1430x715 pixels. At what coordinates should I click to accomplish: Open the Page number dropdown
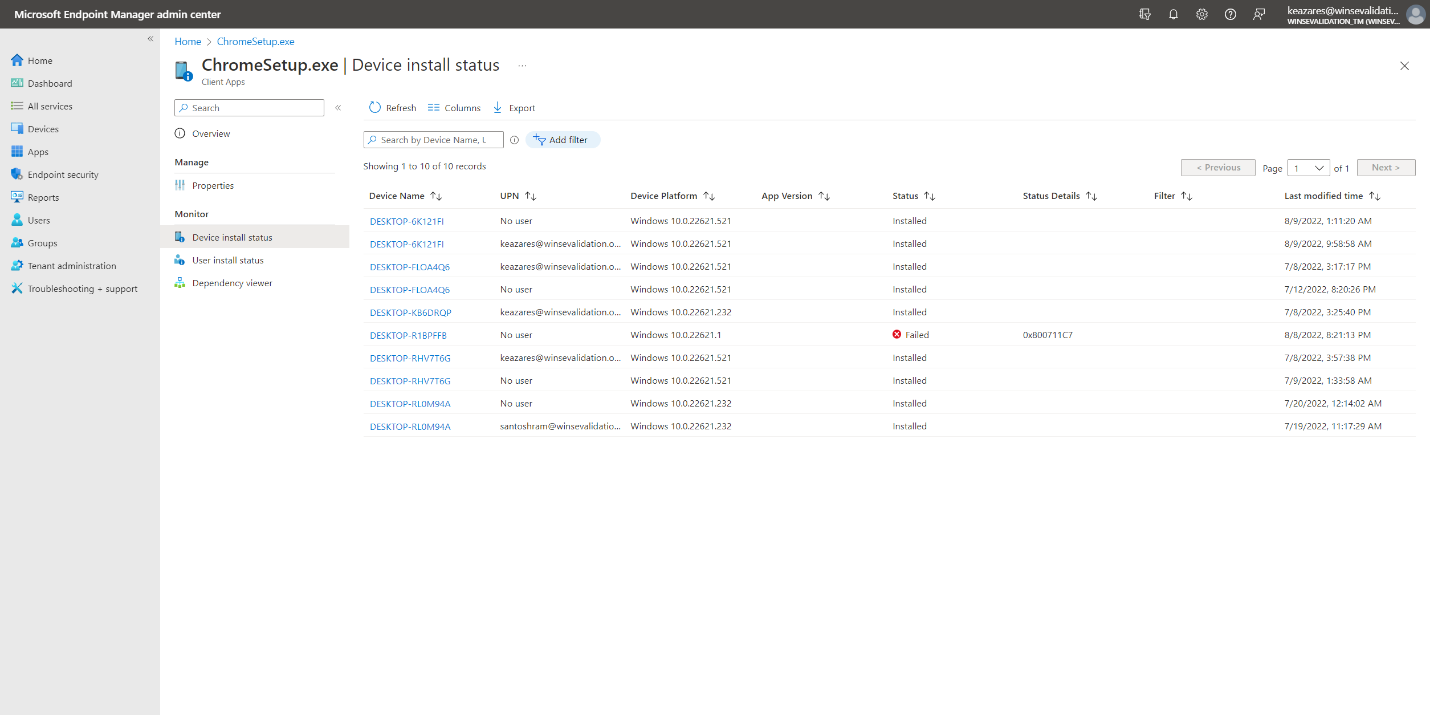tap(1308, 168)
